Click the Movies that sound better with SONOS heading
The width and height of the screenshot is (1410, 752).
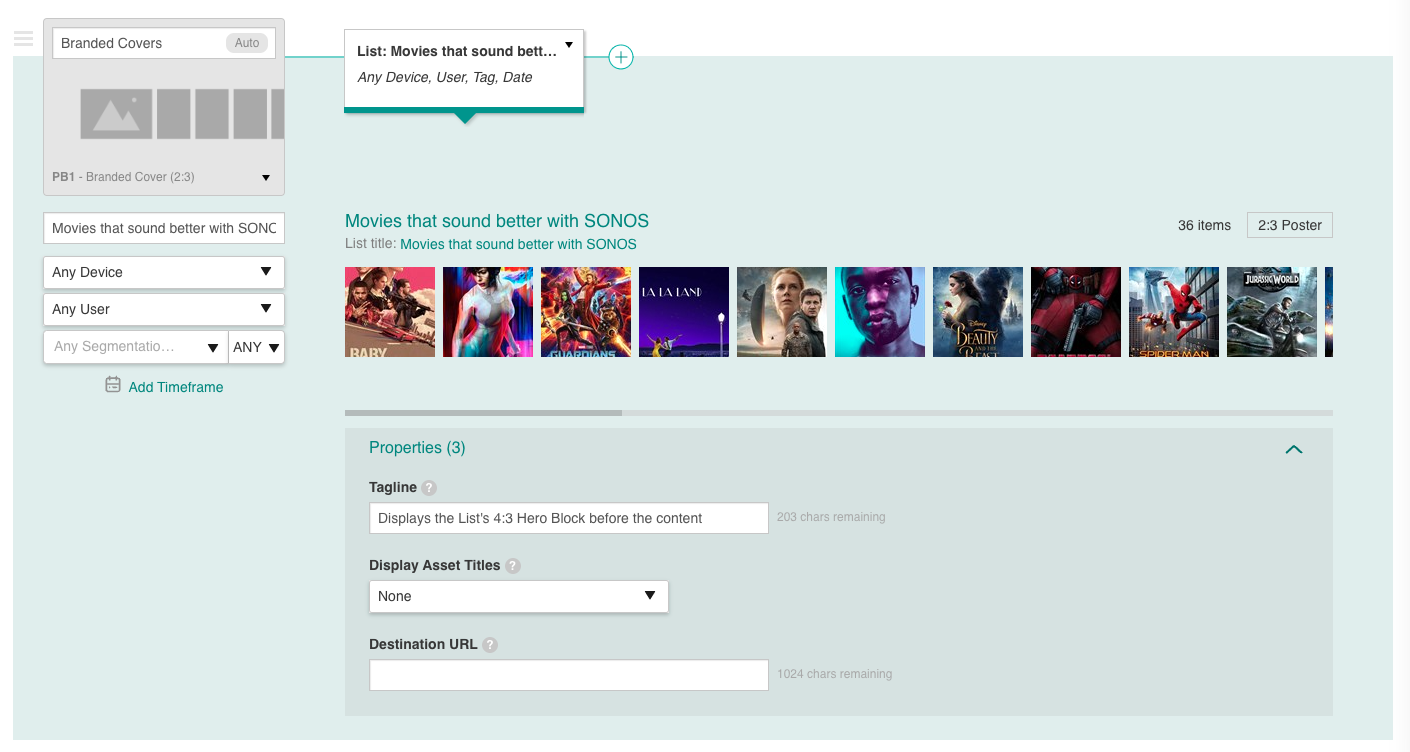[497, 221]
